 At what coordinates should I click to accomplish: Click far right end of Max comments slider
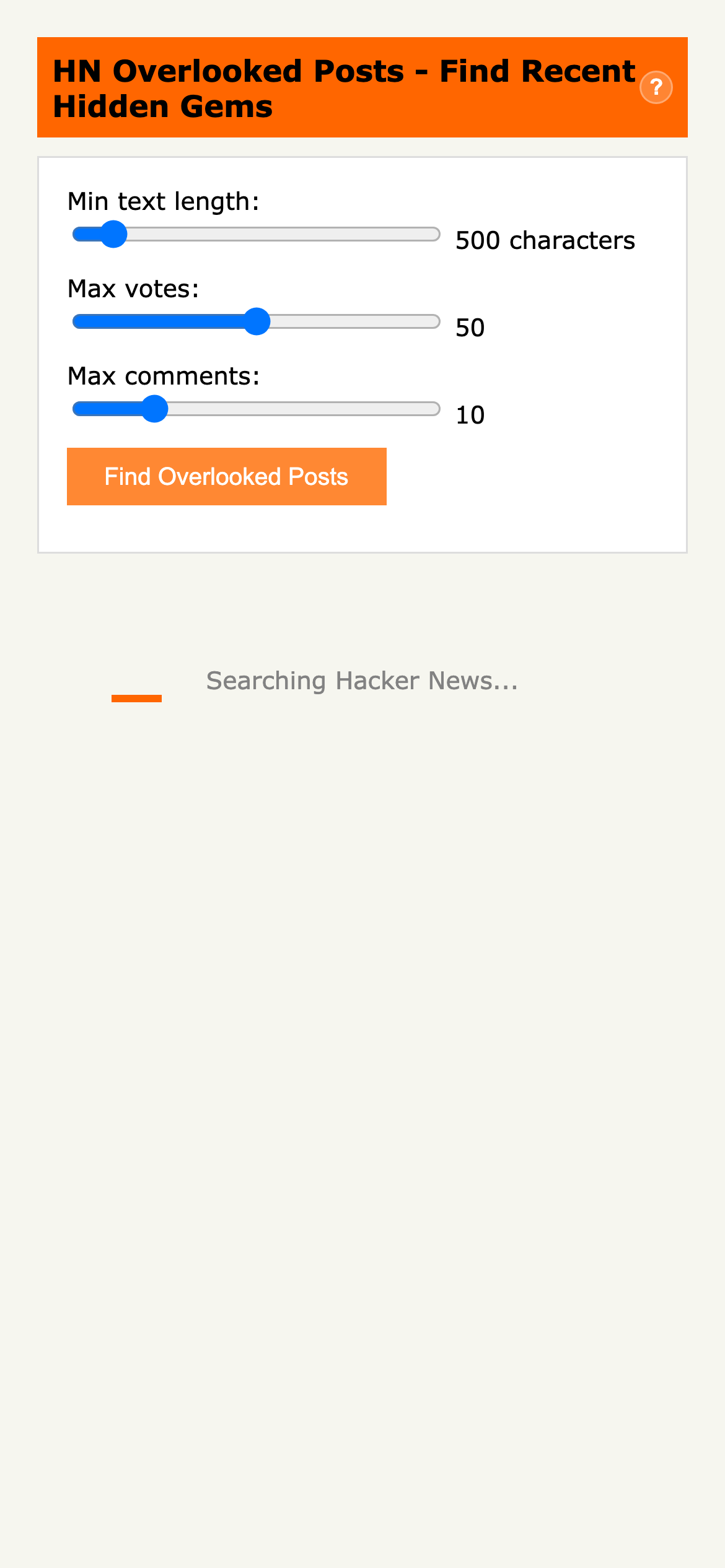[435, 409]
